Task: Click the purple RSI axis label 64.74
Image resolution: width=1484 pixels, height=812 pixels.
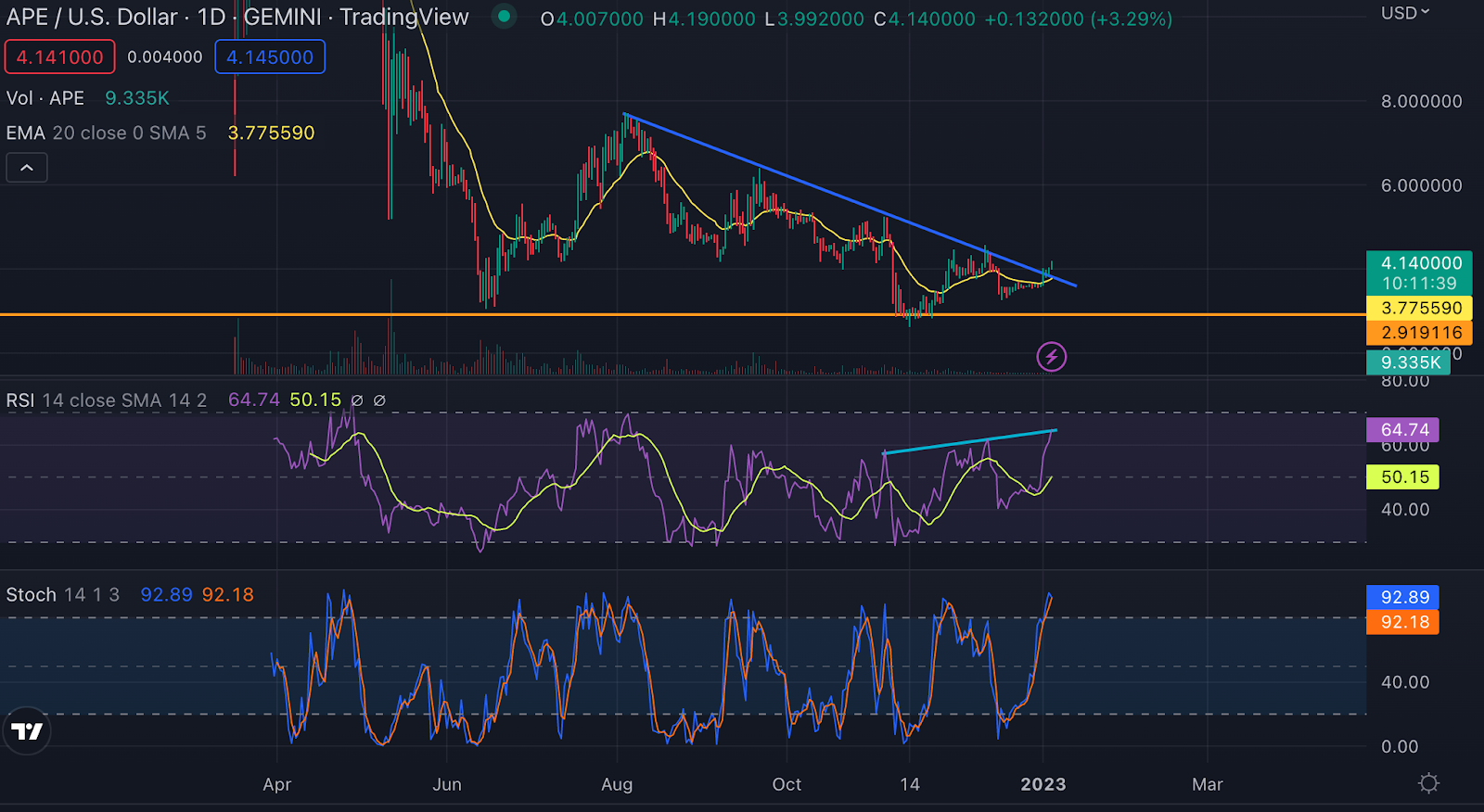Action: (x=1403, y=429)
